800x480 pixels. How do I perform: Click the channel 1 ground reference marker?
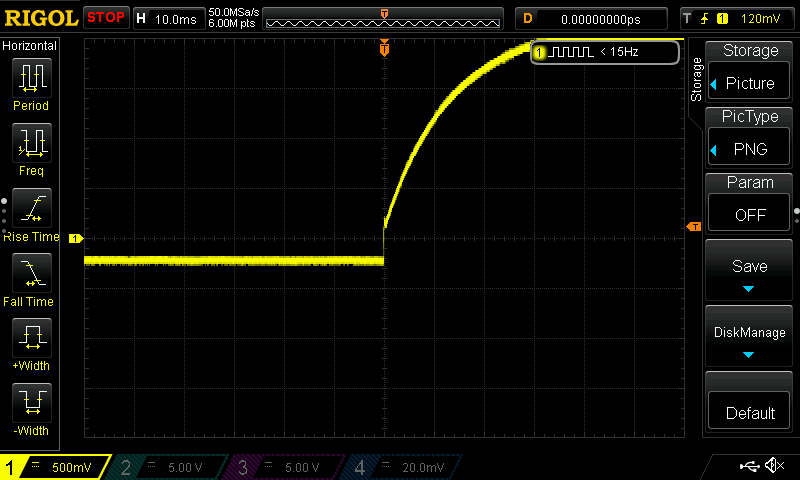[x=76, y=238]
